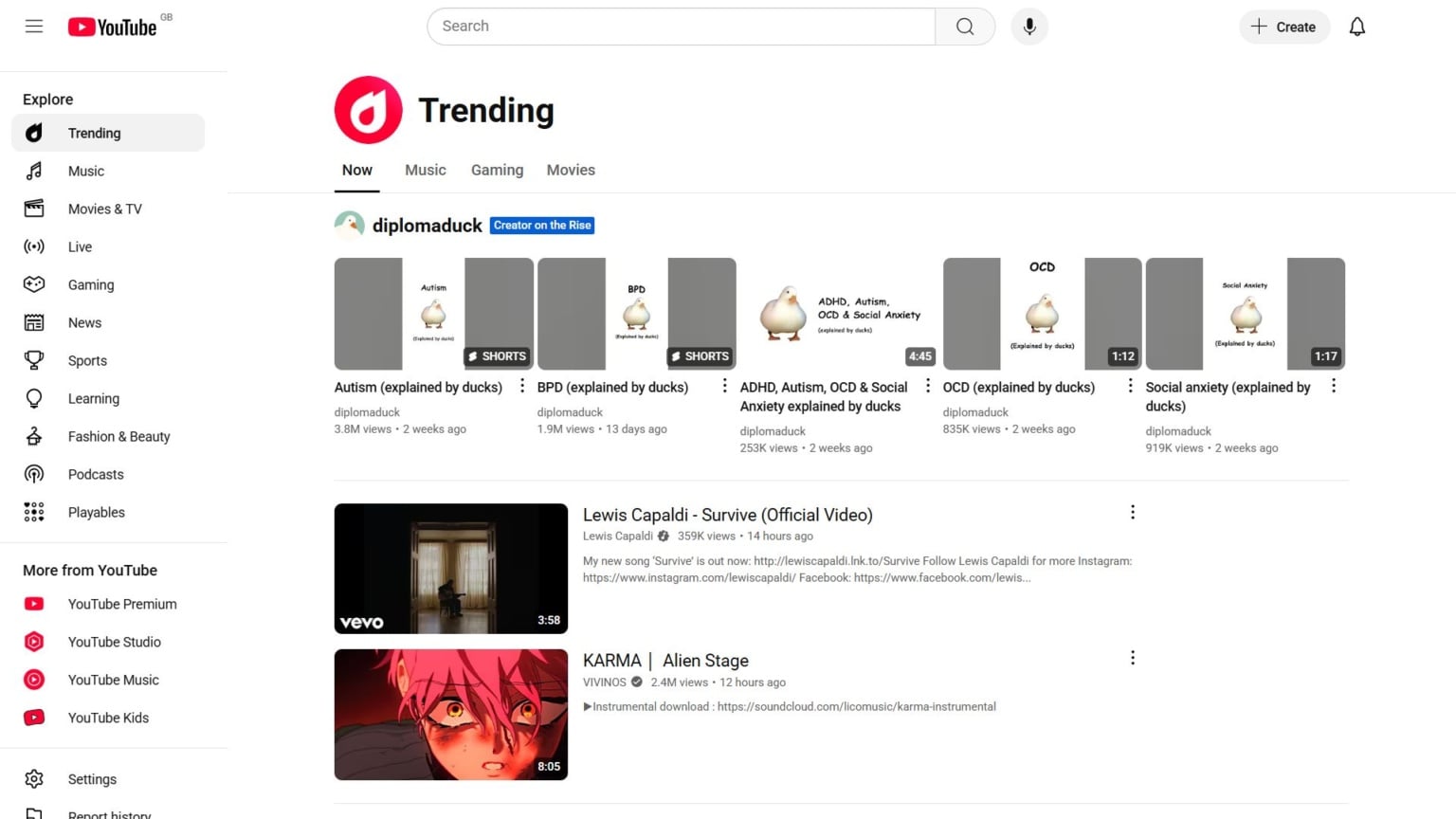Screen dimensions: 1456x819
Task: Select the Movies trending tab
Action: click(570, 170)
